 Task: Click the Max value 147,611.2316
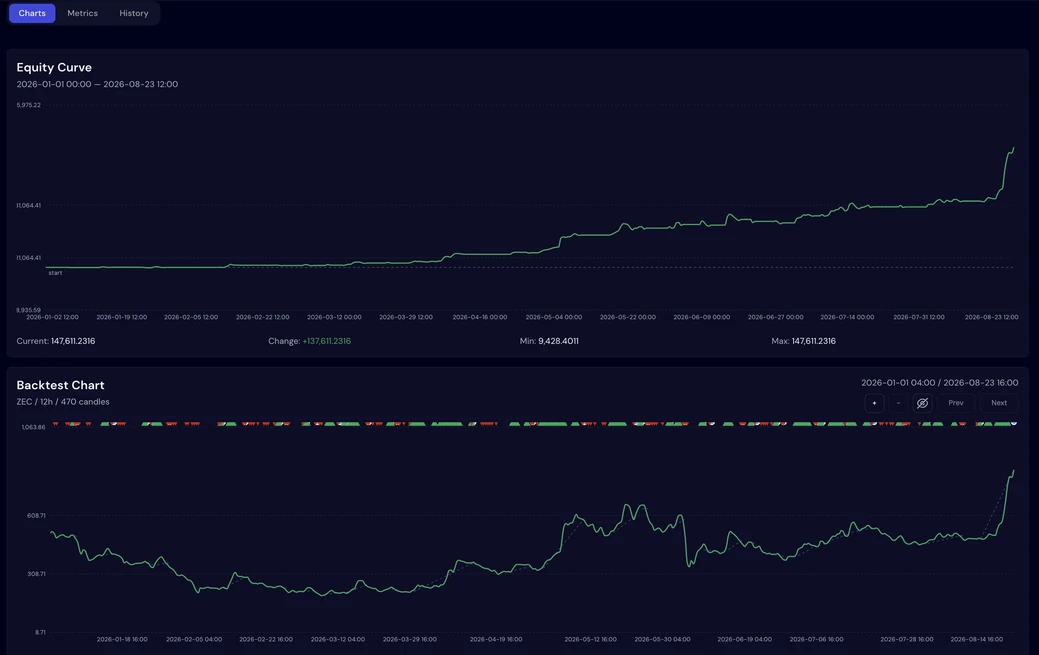814,341
